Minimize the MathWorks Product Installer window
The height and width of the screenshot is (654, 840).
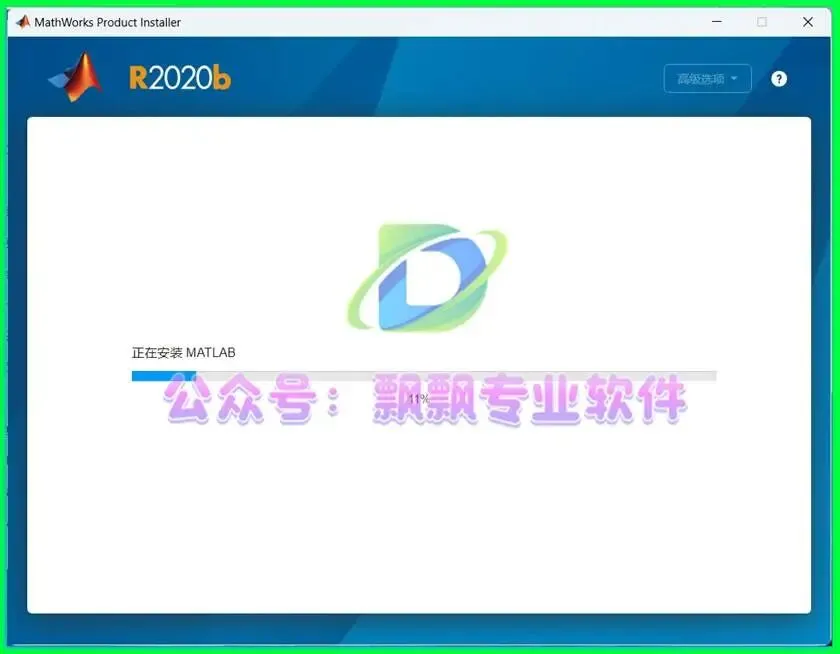pos(717,22)
